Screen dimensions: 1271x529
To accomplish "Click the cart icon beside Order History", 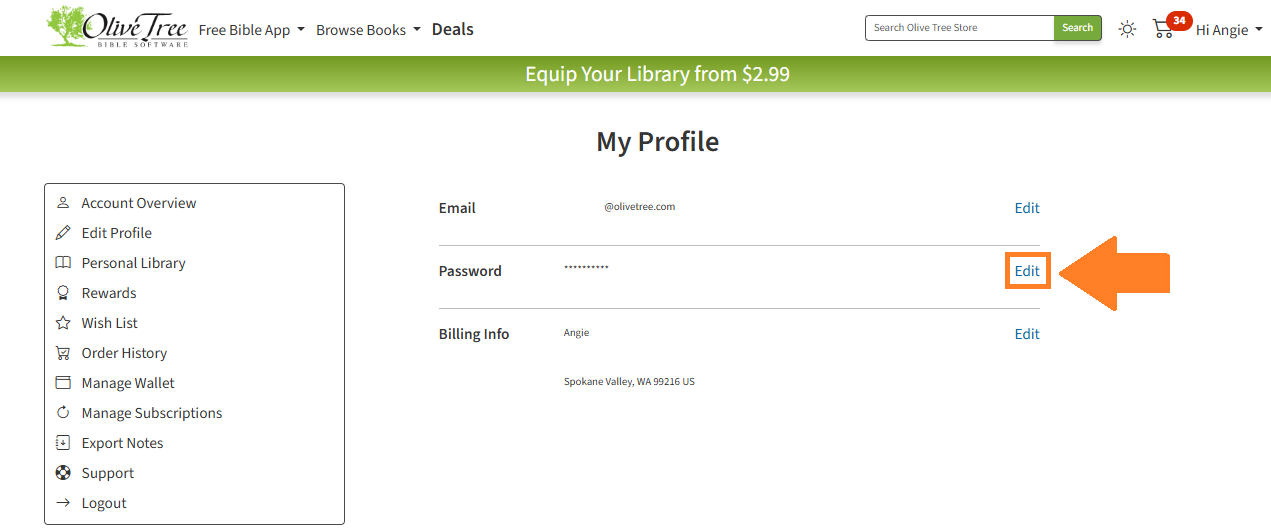I will pos(63,353).
